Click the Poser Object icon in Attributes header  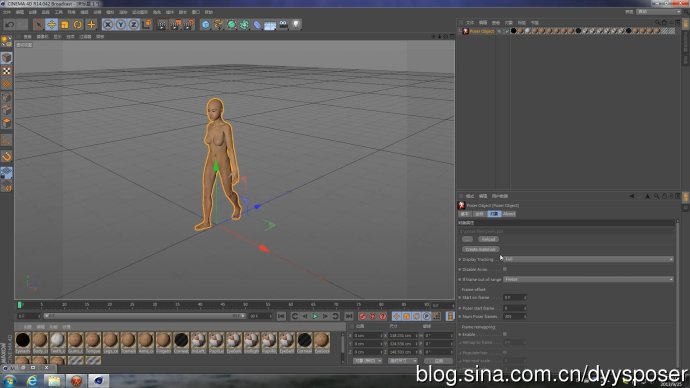point(462,205)
